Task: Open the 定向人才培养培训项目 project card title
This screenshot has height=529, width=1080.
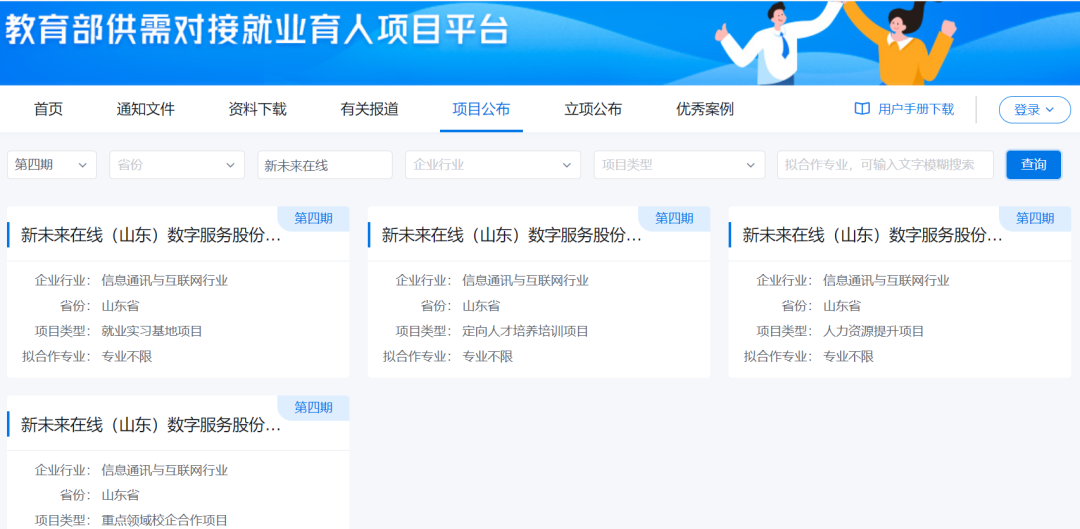Action: click(511, 235)
